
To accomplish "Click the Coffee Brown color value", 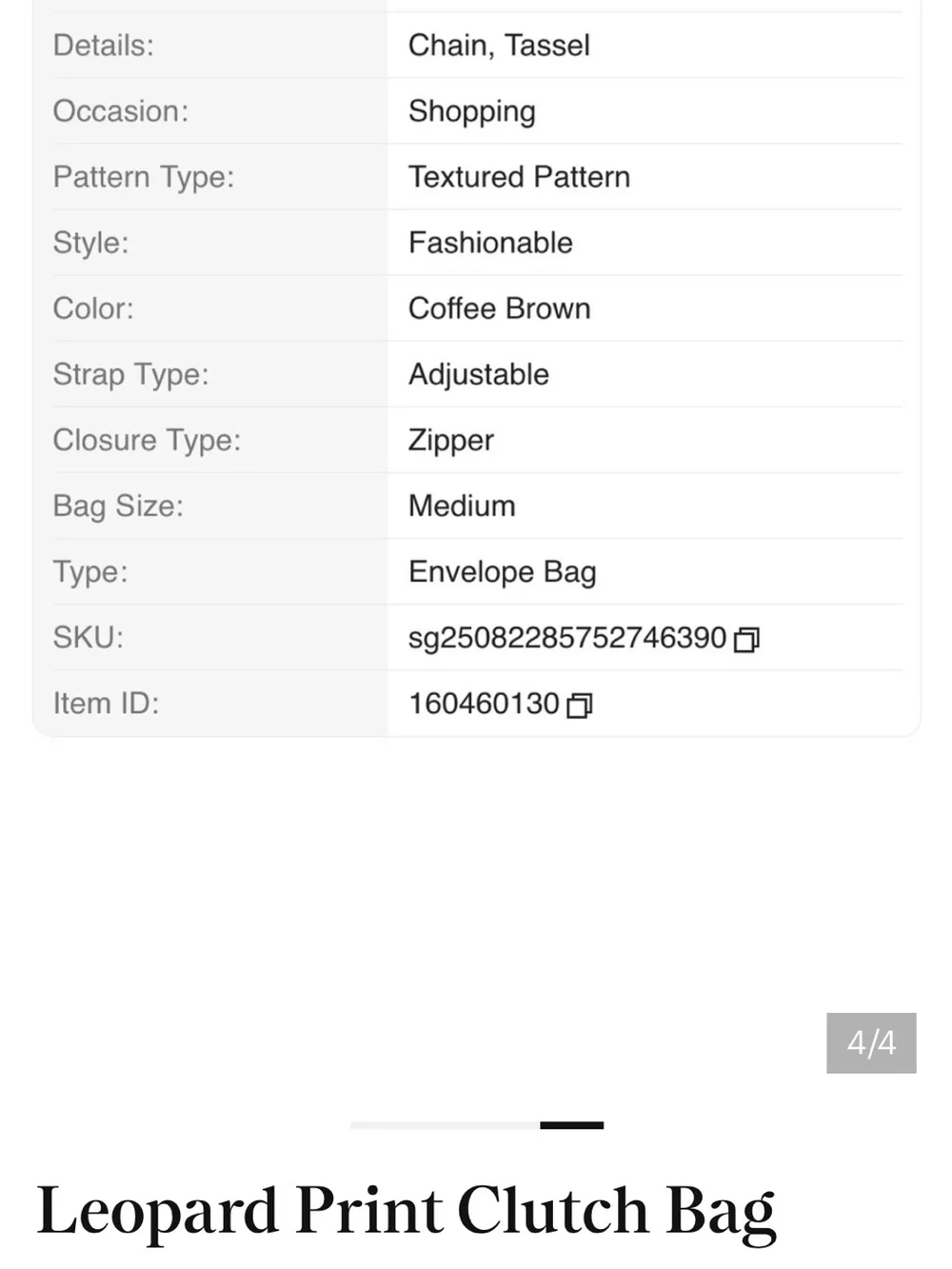I will coord(500,308).
